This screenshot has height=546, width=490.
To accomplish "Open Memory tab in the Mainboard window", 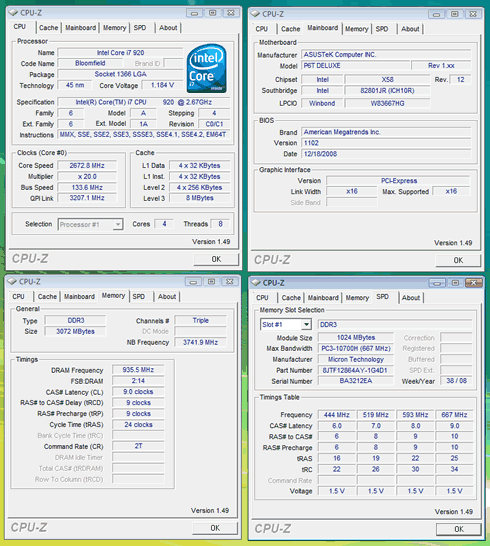I will pyautogui.click(x=357, y=29).
